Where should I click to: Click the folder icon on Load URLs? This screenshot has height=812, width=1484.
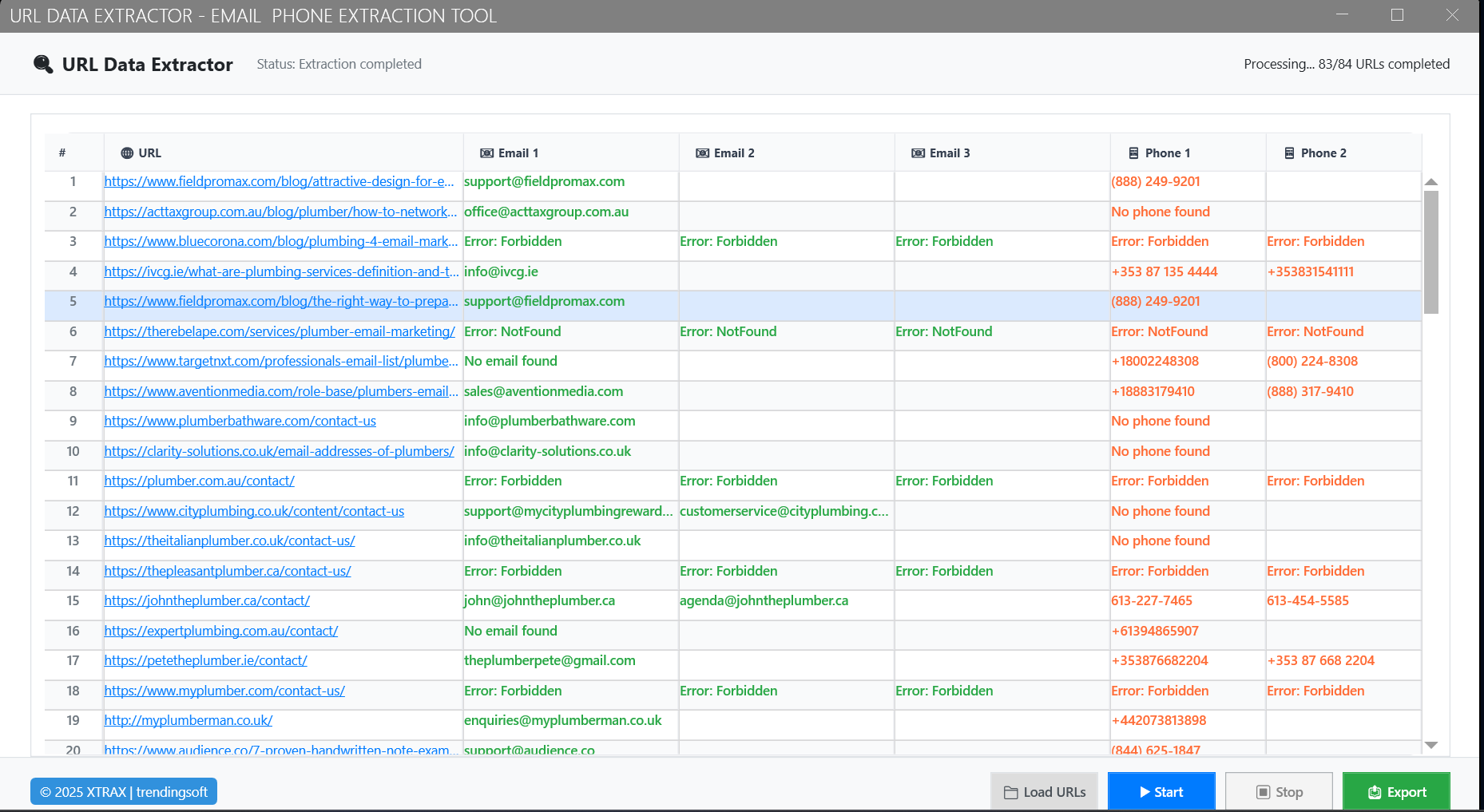tap(1011, 792)
